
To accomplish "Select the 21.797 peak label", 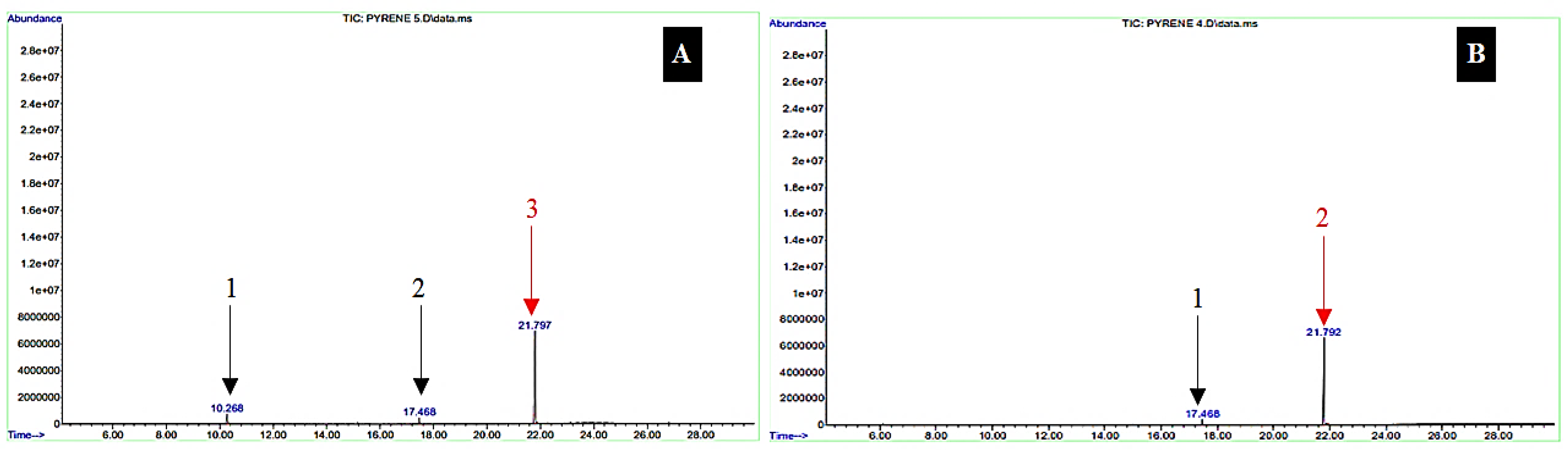I will point(535,326).
